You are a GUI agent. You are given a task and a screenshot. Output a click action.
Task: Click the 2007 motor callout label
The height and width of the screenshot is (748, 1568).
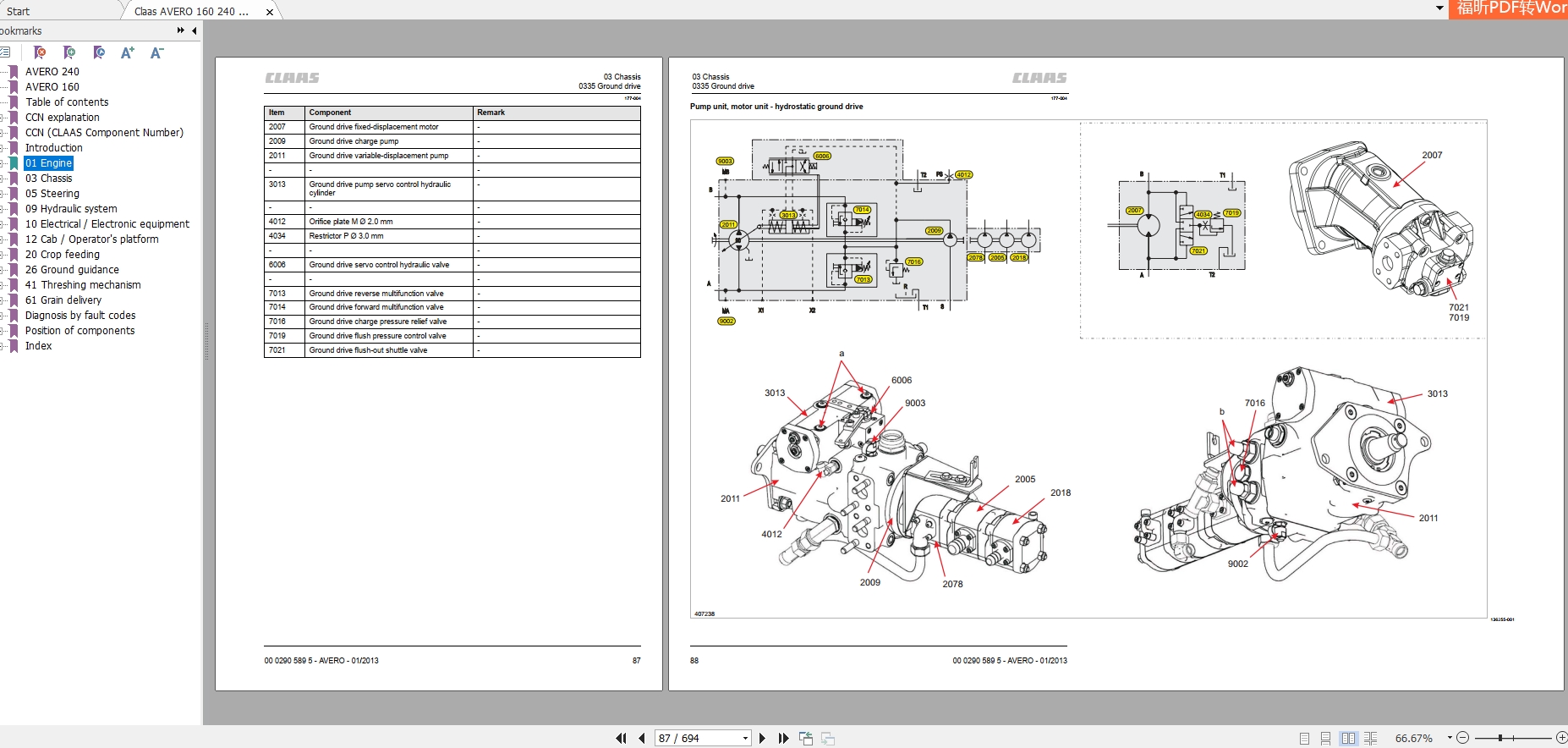1432,155
